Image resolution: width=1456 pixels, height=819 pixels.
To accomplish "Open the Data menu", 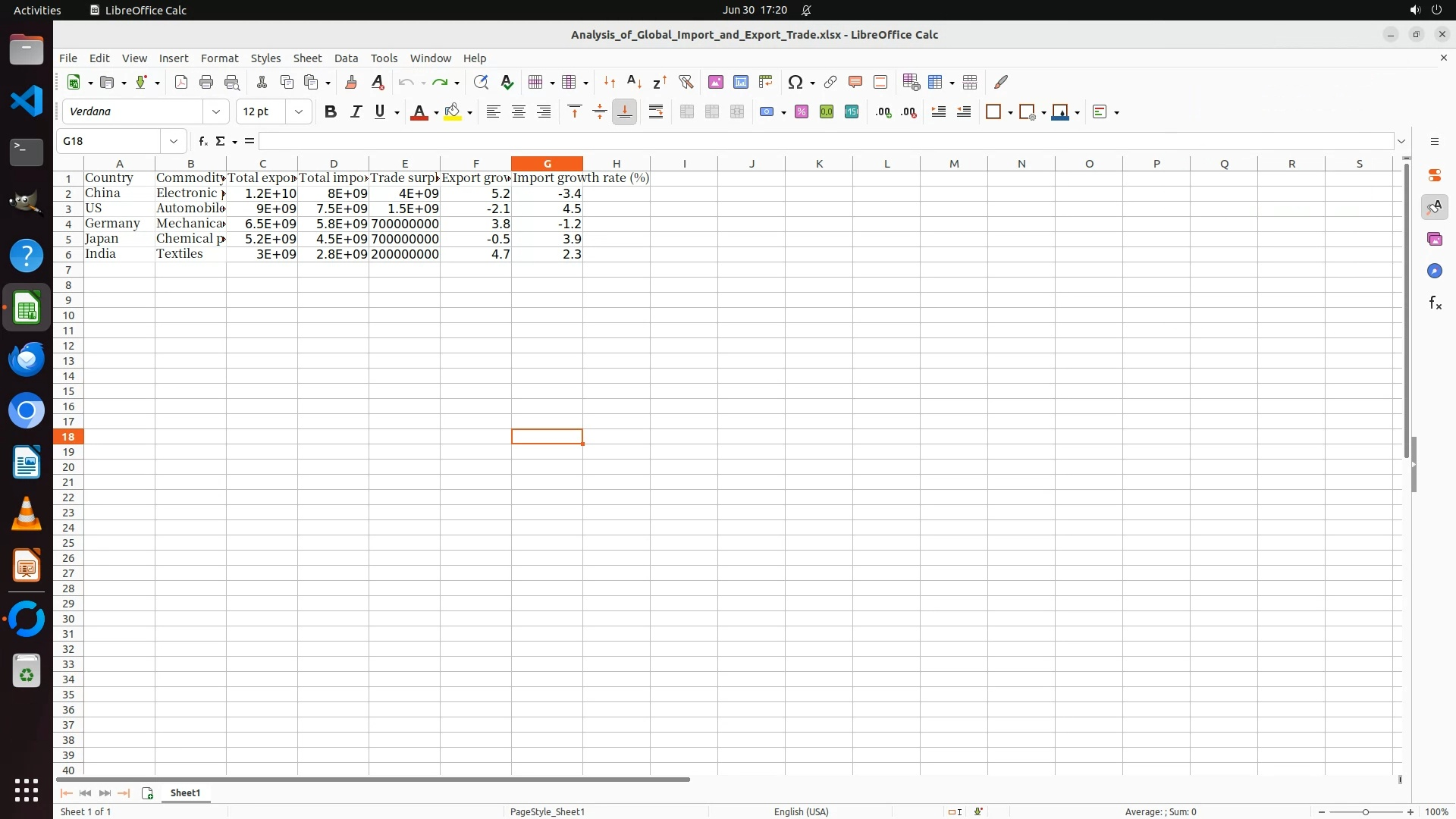I will [x=346, y=58].
